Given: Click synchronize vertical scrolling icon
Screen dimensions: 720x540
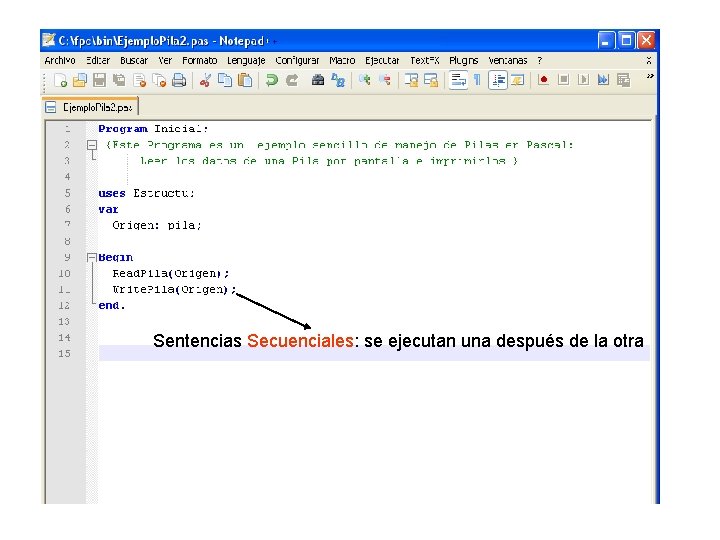Looking at the screenshot, I should pos(411,80).
